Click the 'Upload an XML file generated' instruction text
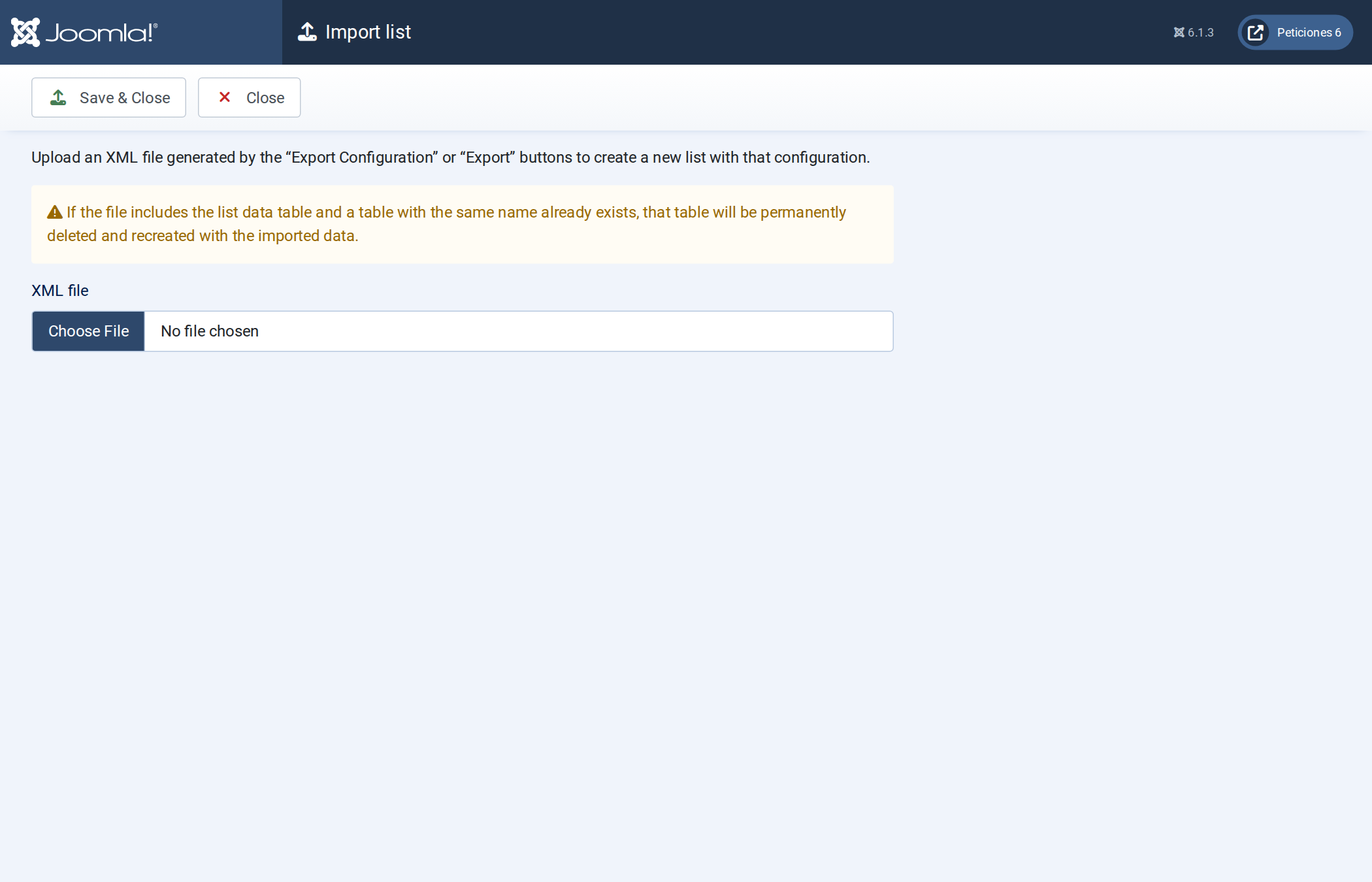 [x=451, y=157]
